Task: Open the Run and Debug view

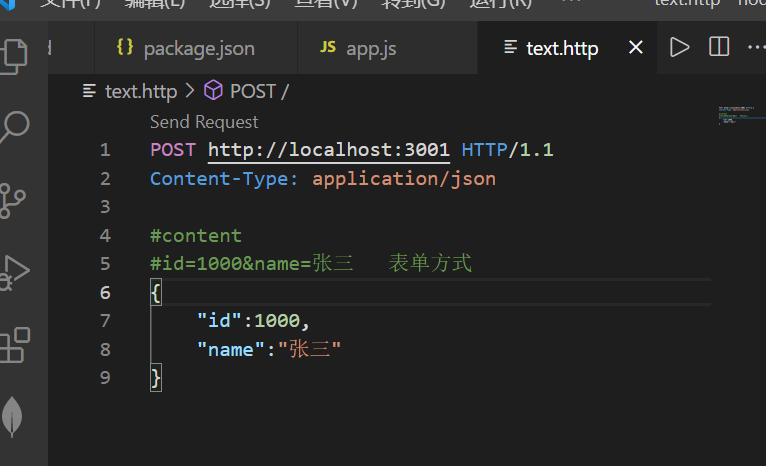Action: coord(14,271)
